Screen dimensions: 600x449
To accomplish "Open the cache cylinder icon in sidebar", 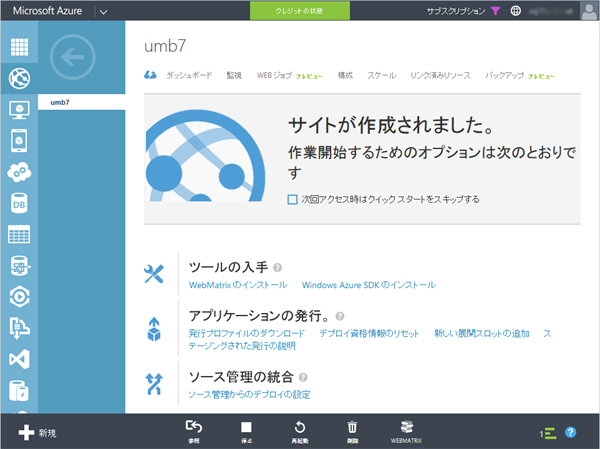I will point(19,390).
